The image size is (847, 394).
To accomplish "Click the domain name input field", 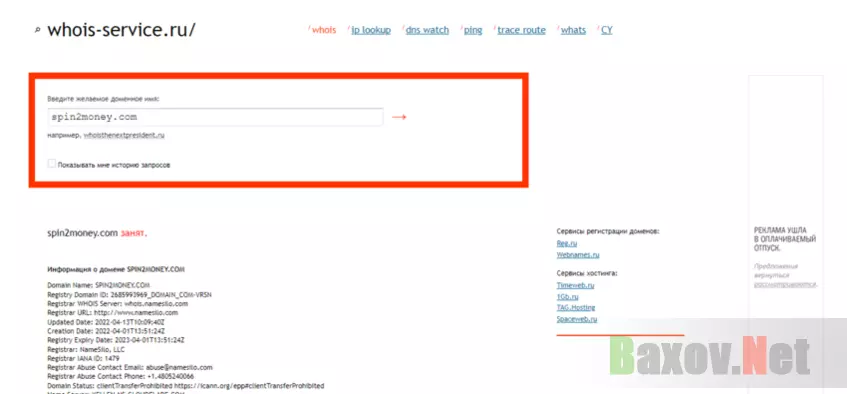I will 215,117.
